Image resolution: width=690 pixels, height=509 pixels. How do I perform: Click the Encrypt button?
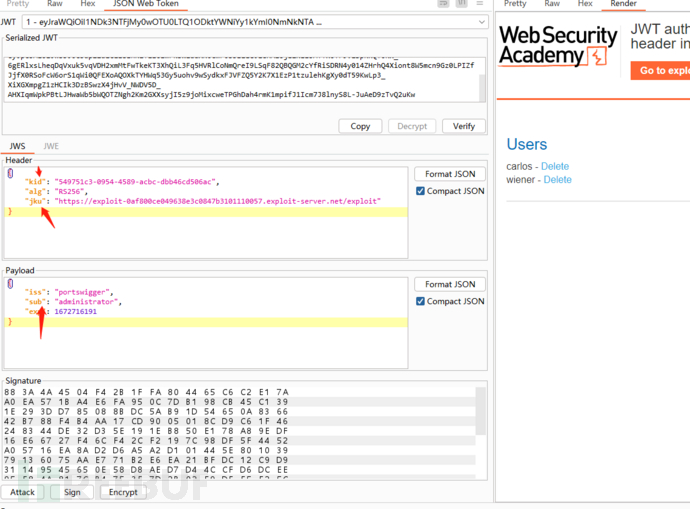click(122, 492)
